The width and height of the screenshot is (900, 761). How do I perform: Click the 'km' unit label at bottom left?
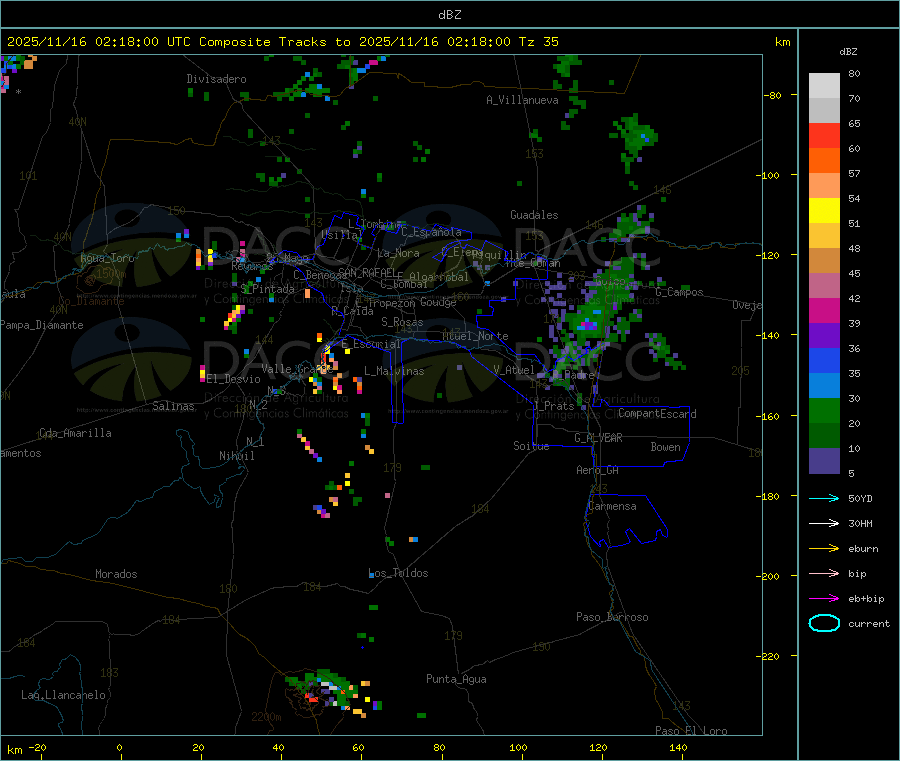point(14,750)
